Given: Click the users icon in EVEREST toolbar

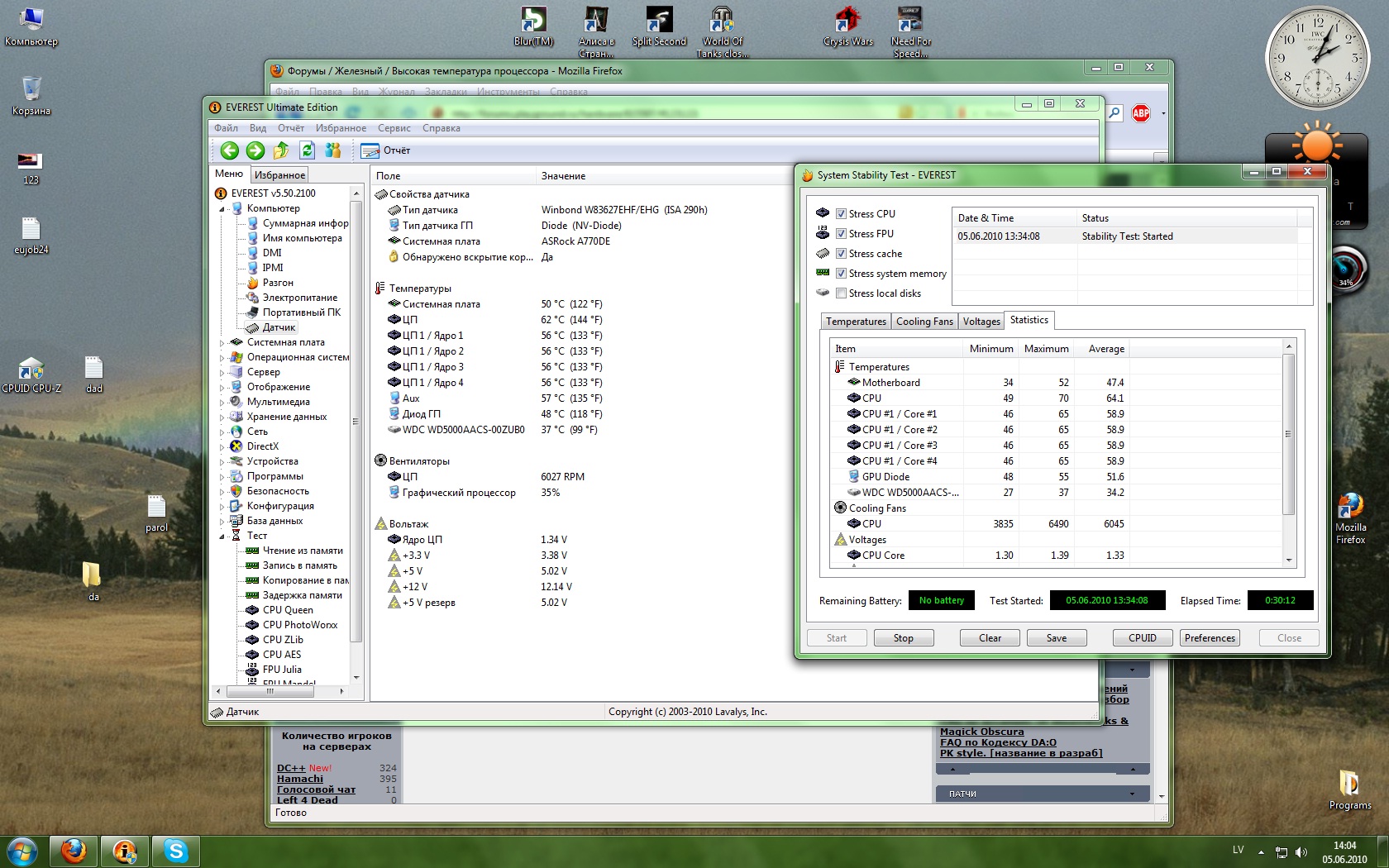Looking at the screenshot, I should click(x=333, y=150).
